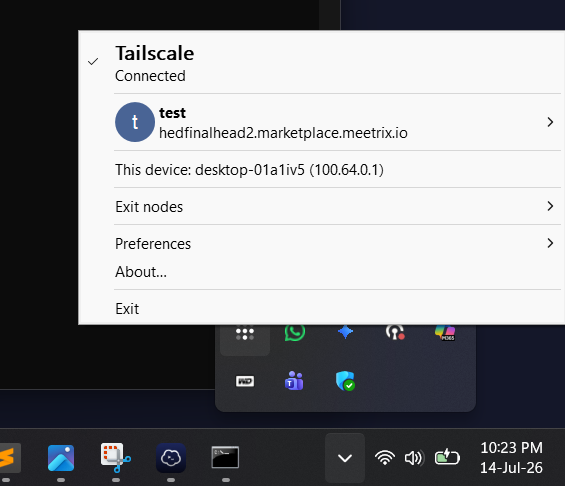This screenshot has height=486, width=565.
Task: Open Microsoft Teams tray icon
Action: click(295, 381)
